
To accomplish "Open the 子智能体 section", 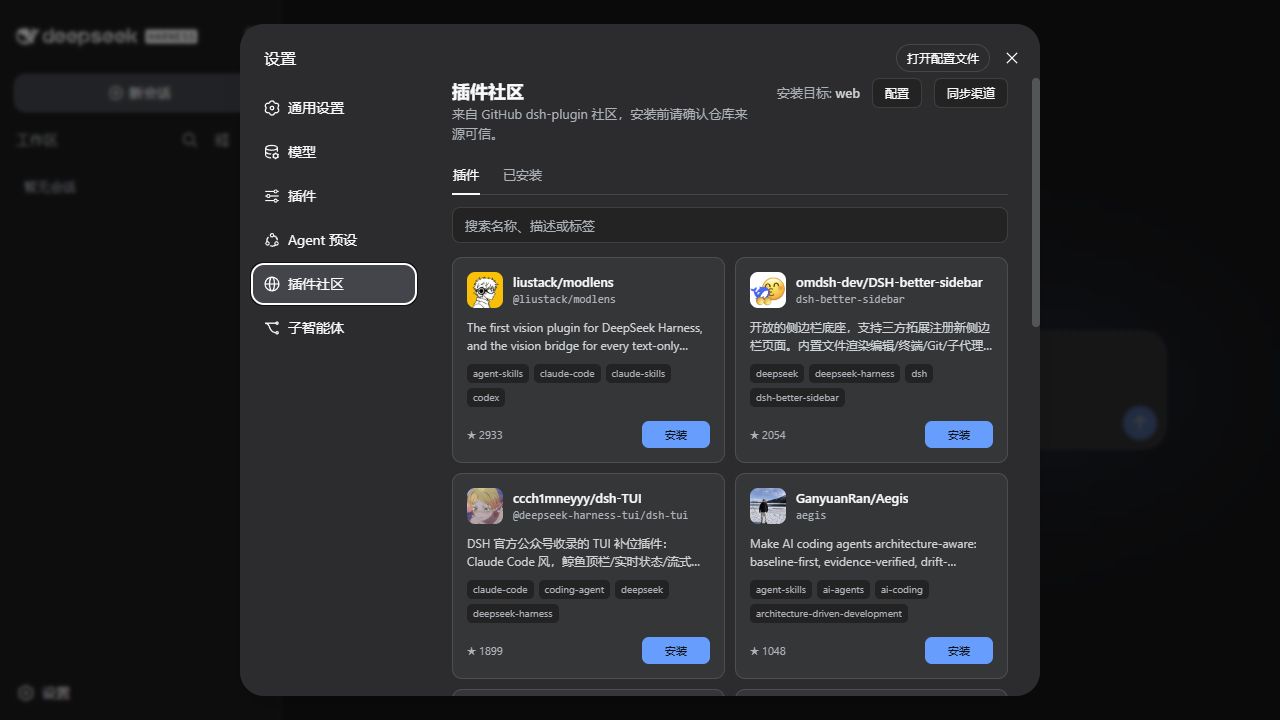I will coord(334,328).
